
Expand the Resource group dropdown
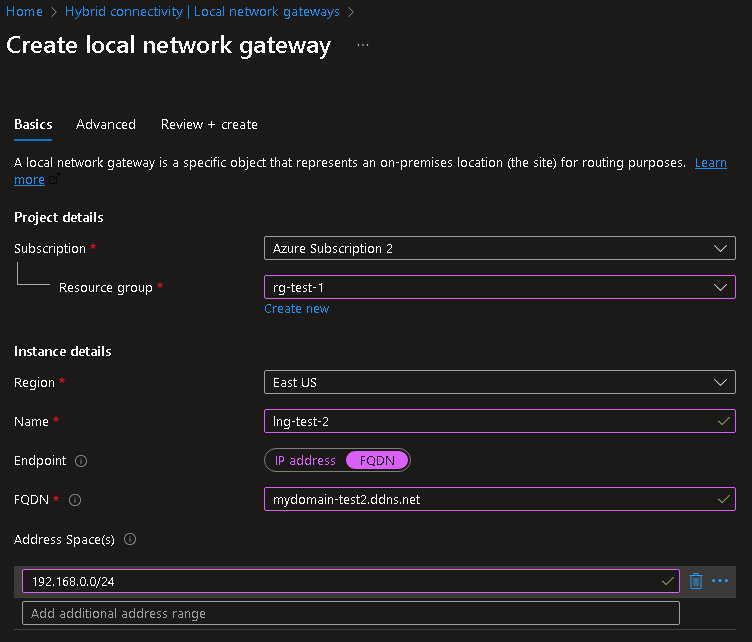coord(499,287)
